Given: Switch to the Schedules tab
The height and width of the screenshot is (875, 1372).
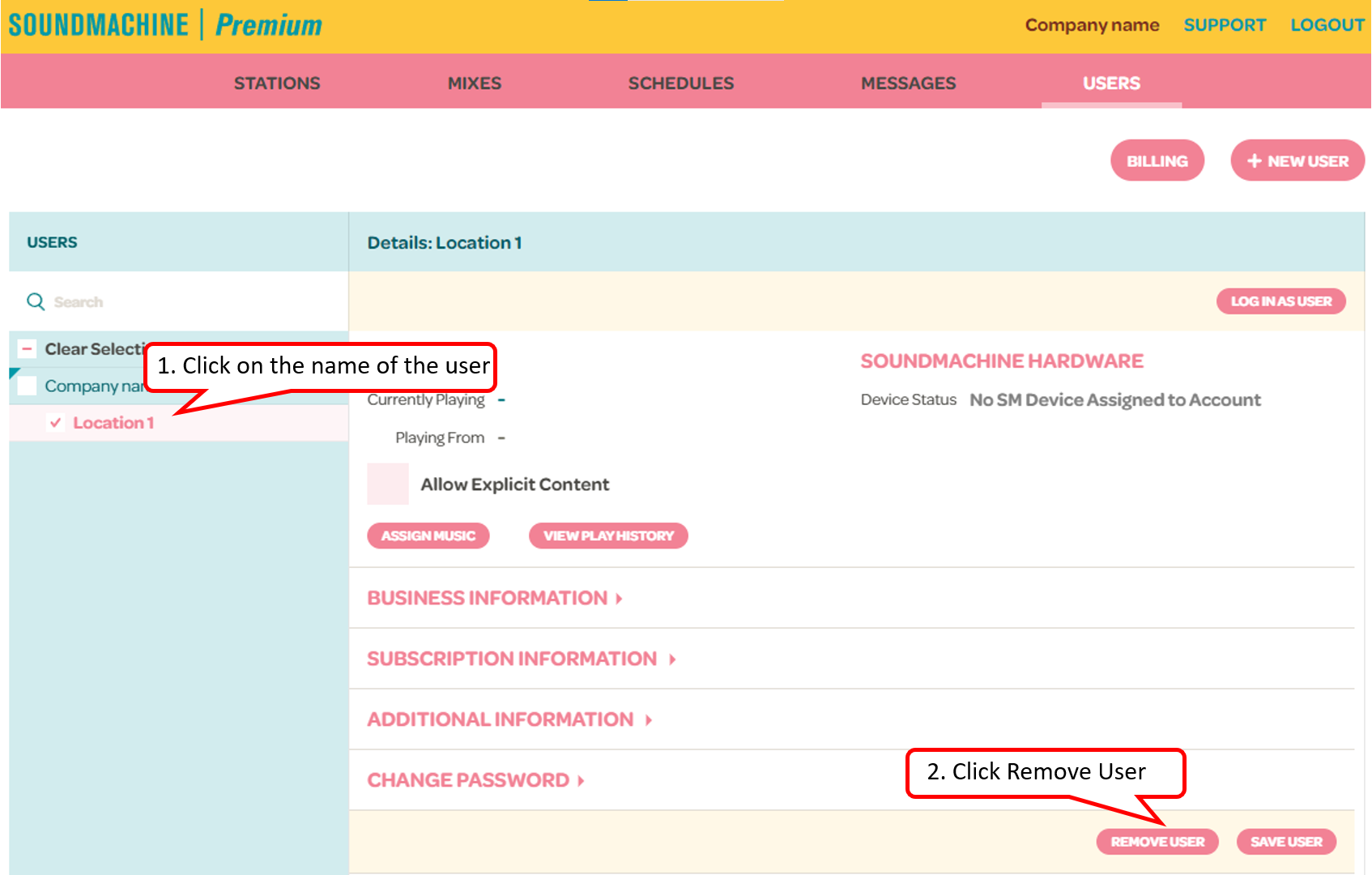Looking at the screenshot, I should click(x=681, y=83).
